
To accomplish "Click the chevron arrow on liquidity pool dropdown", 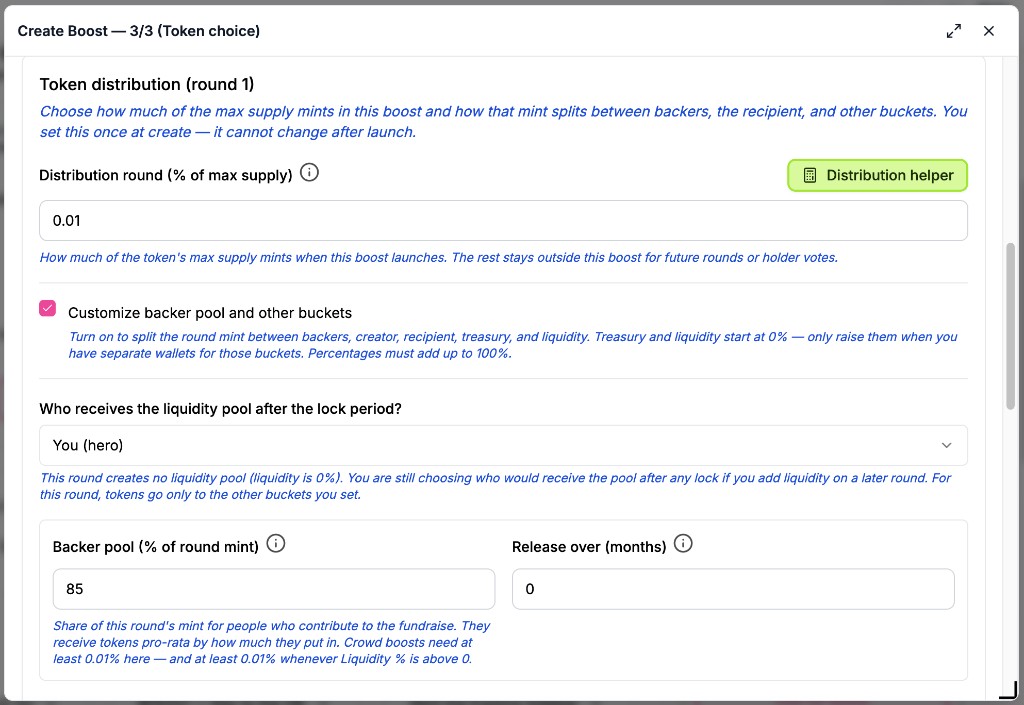I will [x=946, y=445].
